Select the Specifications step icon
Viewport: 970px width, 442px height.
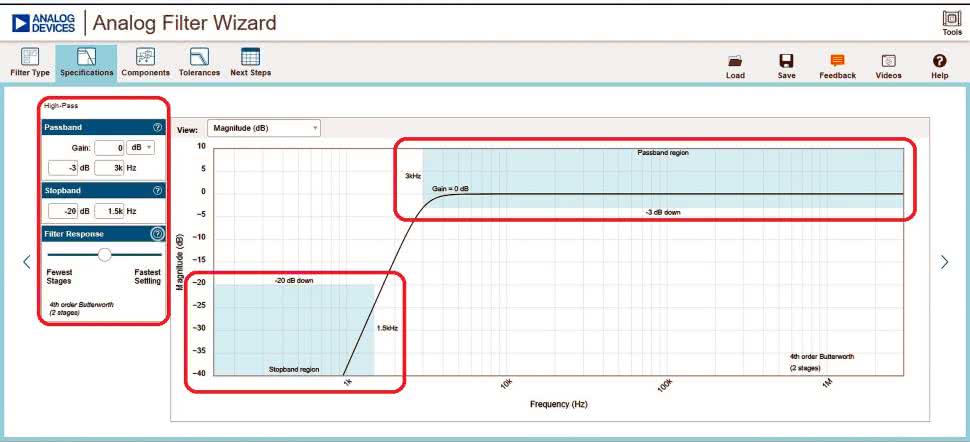86,58
